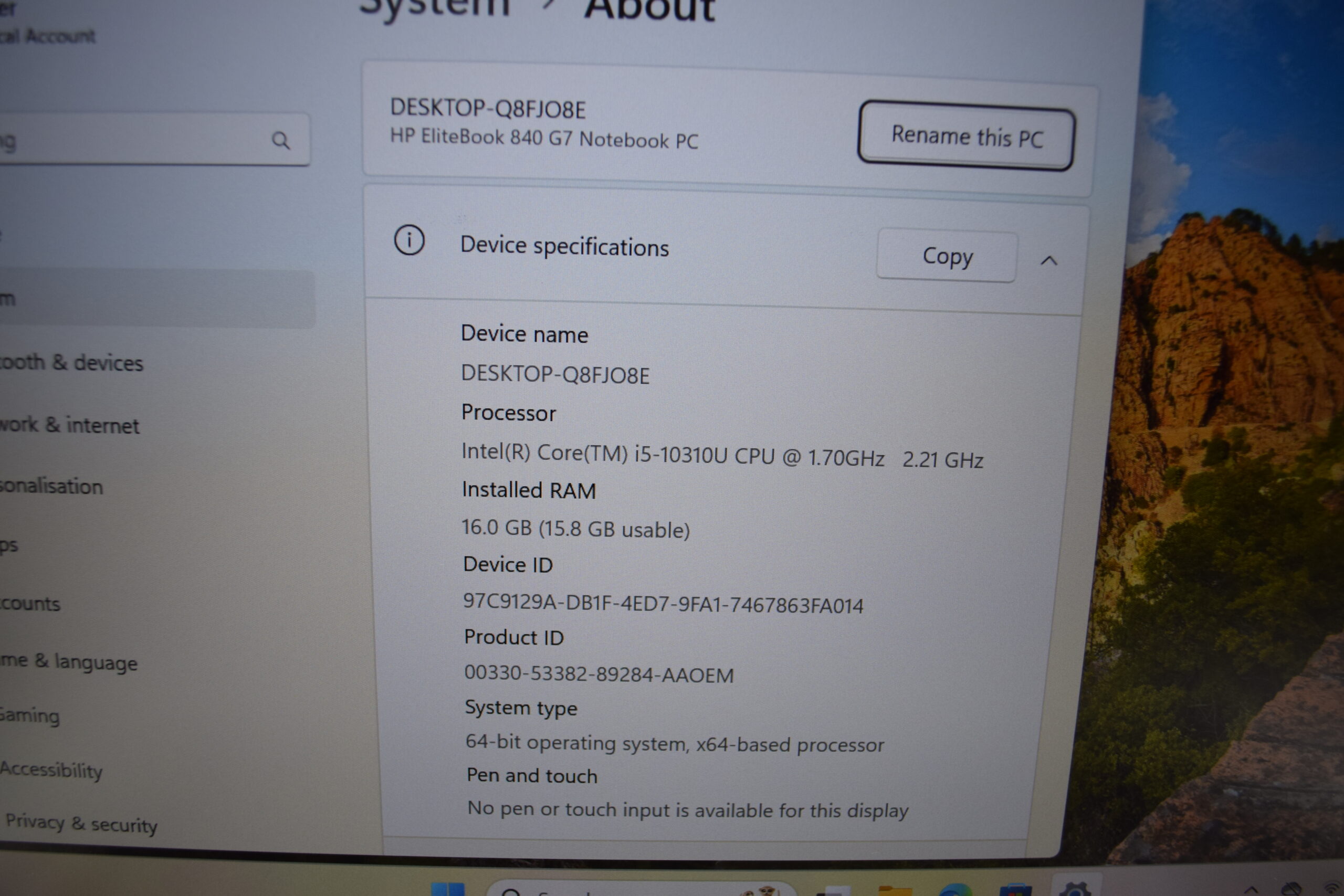The width and height of the screenshot is (1344, 896).
Task: Show hidden system tray icons chevron
Action: click(x=1250, y=890)
